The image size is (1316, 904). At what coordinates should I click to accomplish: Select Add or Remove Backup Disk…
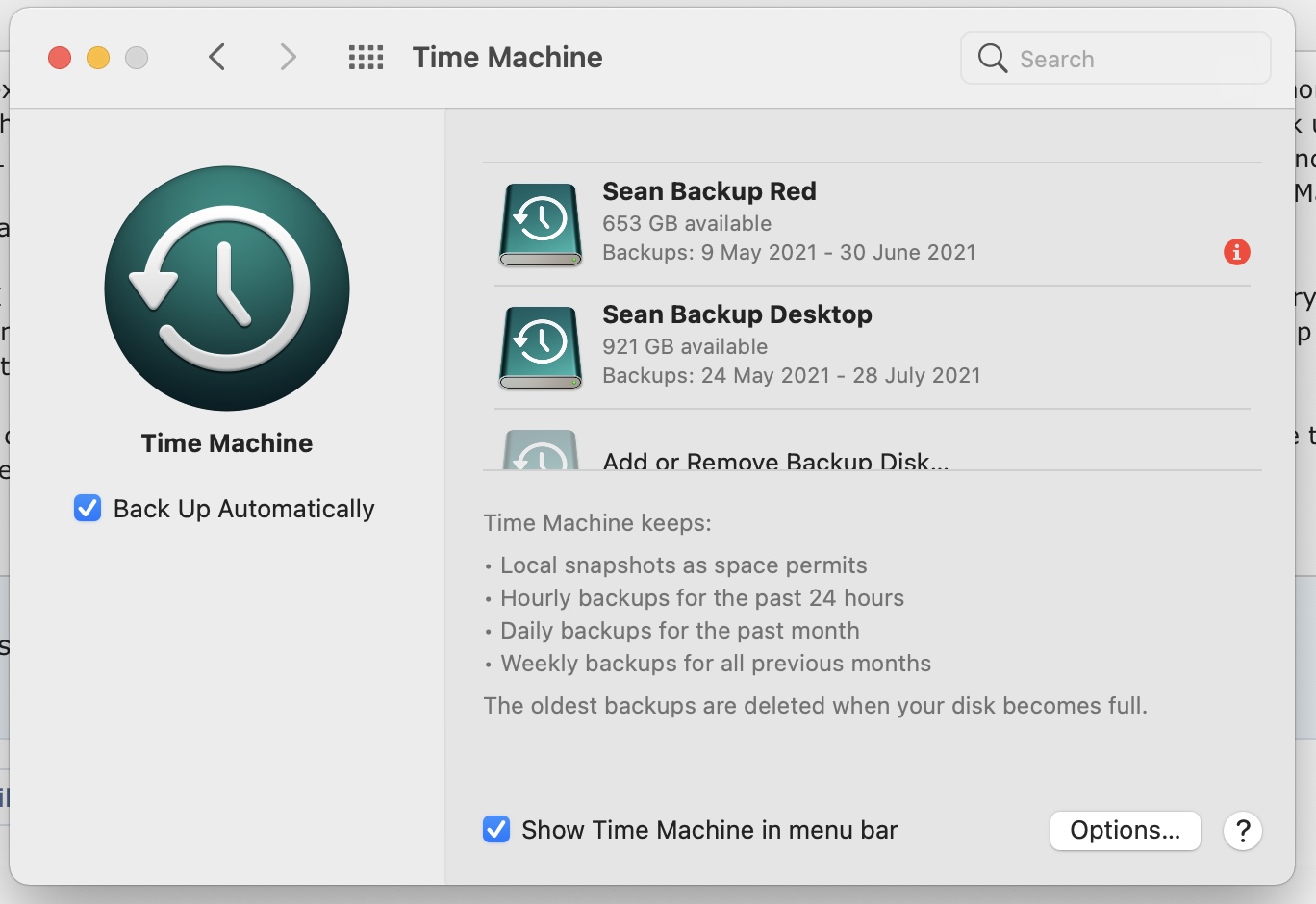coord(775,461)
